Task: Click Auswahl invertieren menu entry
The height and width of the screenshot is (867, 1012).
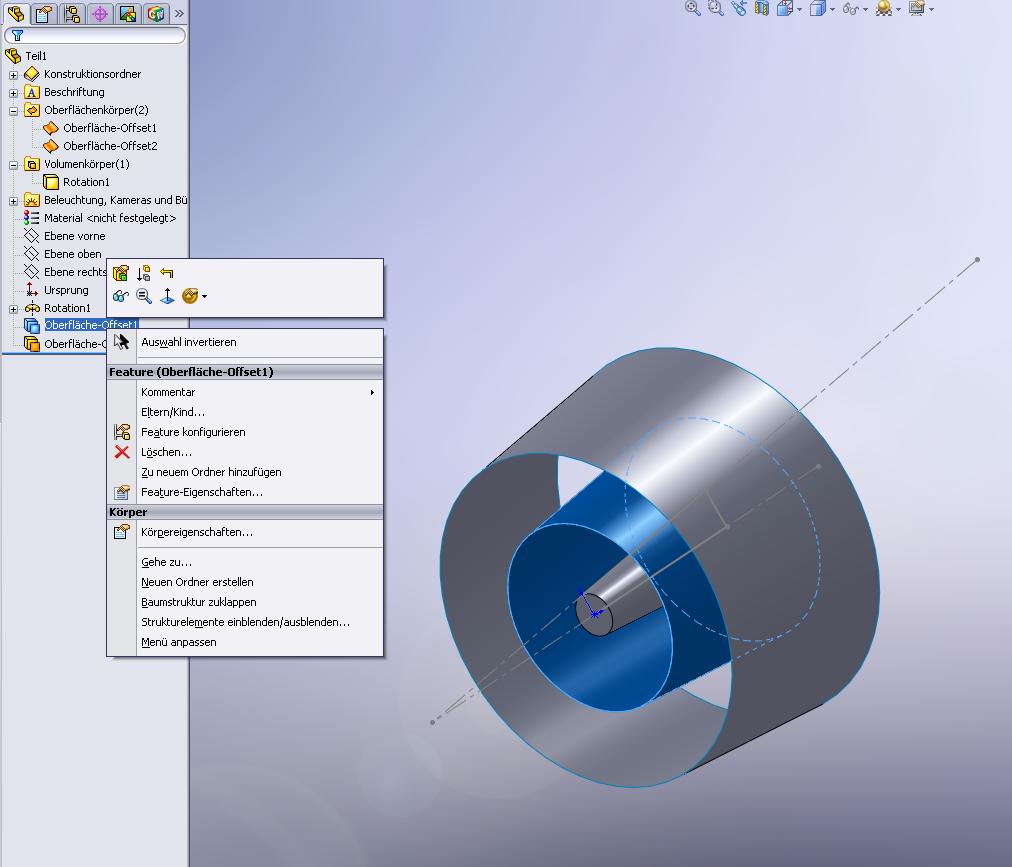Action: click(188, 342)
